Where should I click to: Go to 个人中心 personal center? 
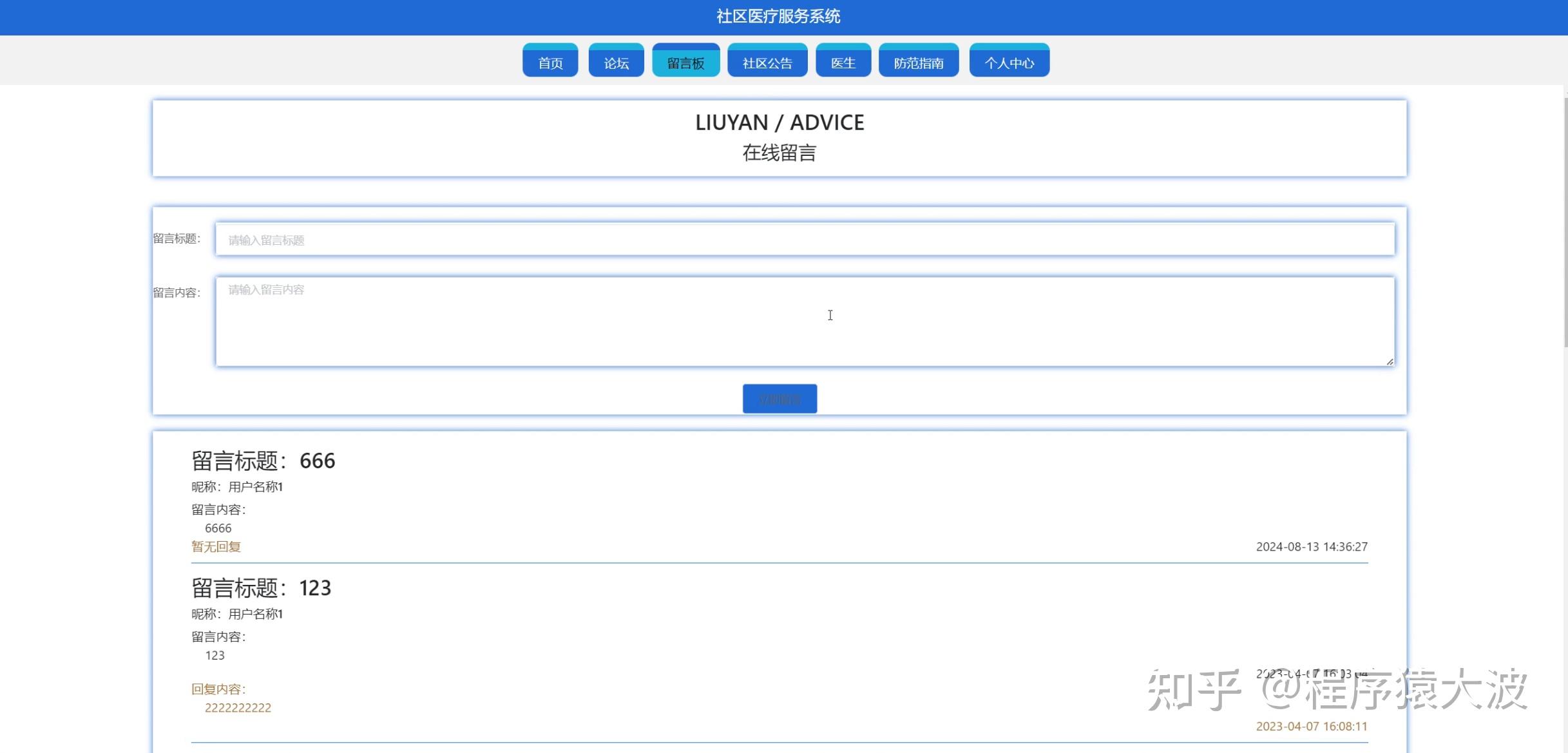[x=1009, y=62]
